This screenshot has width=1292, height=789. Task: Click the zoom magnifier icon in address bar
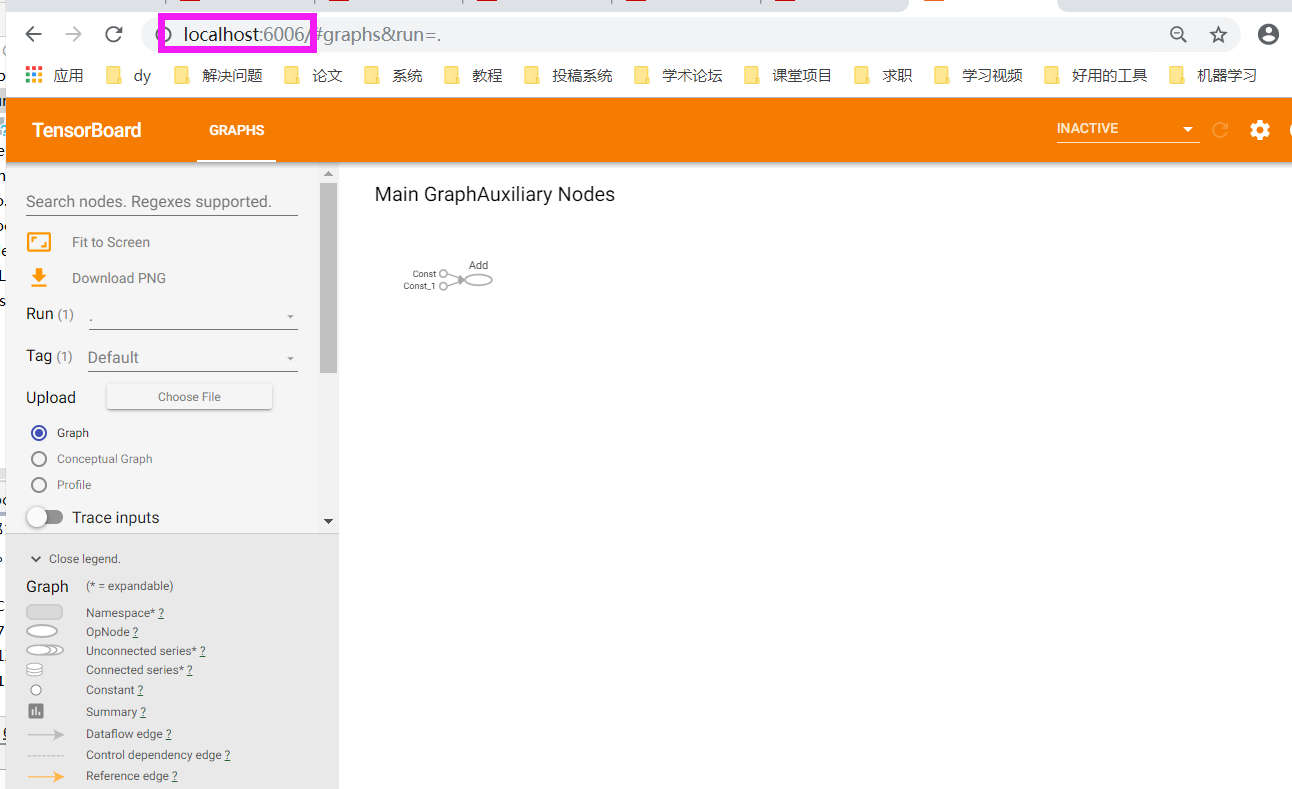[x=1179, y=35]
